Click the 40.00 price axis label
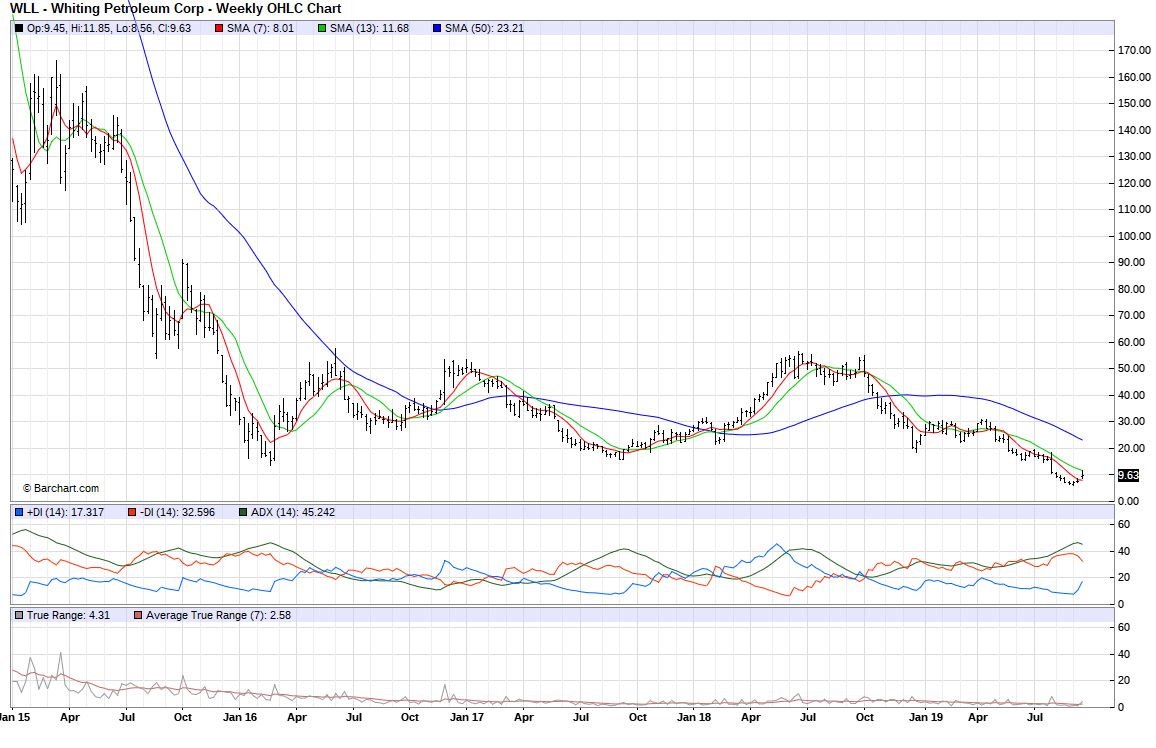Screen dimensions: 1156x748 point(1132,395)
